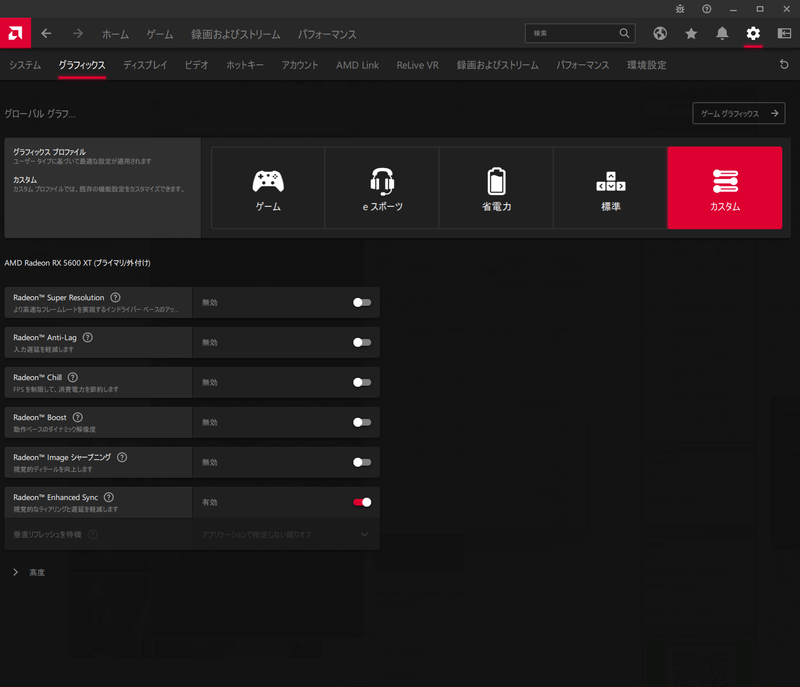Open the globe language icon

660,33
